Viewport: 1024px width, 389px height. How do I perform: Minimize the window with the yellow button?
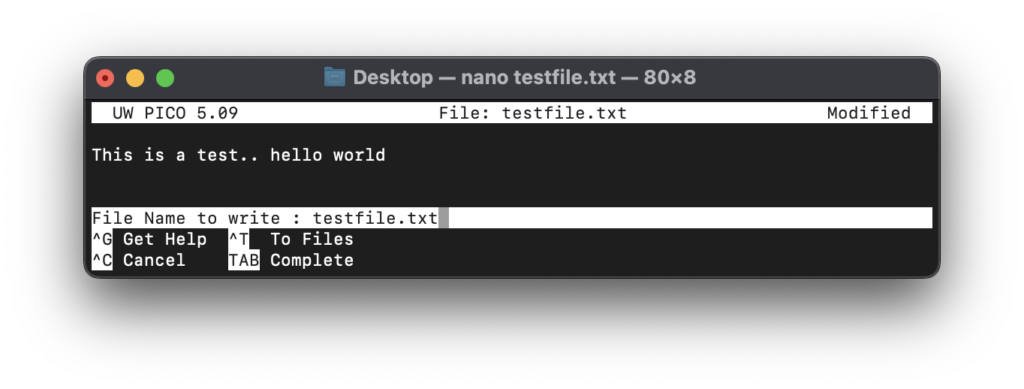135,78
